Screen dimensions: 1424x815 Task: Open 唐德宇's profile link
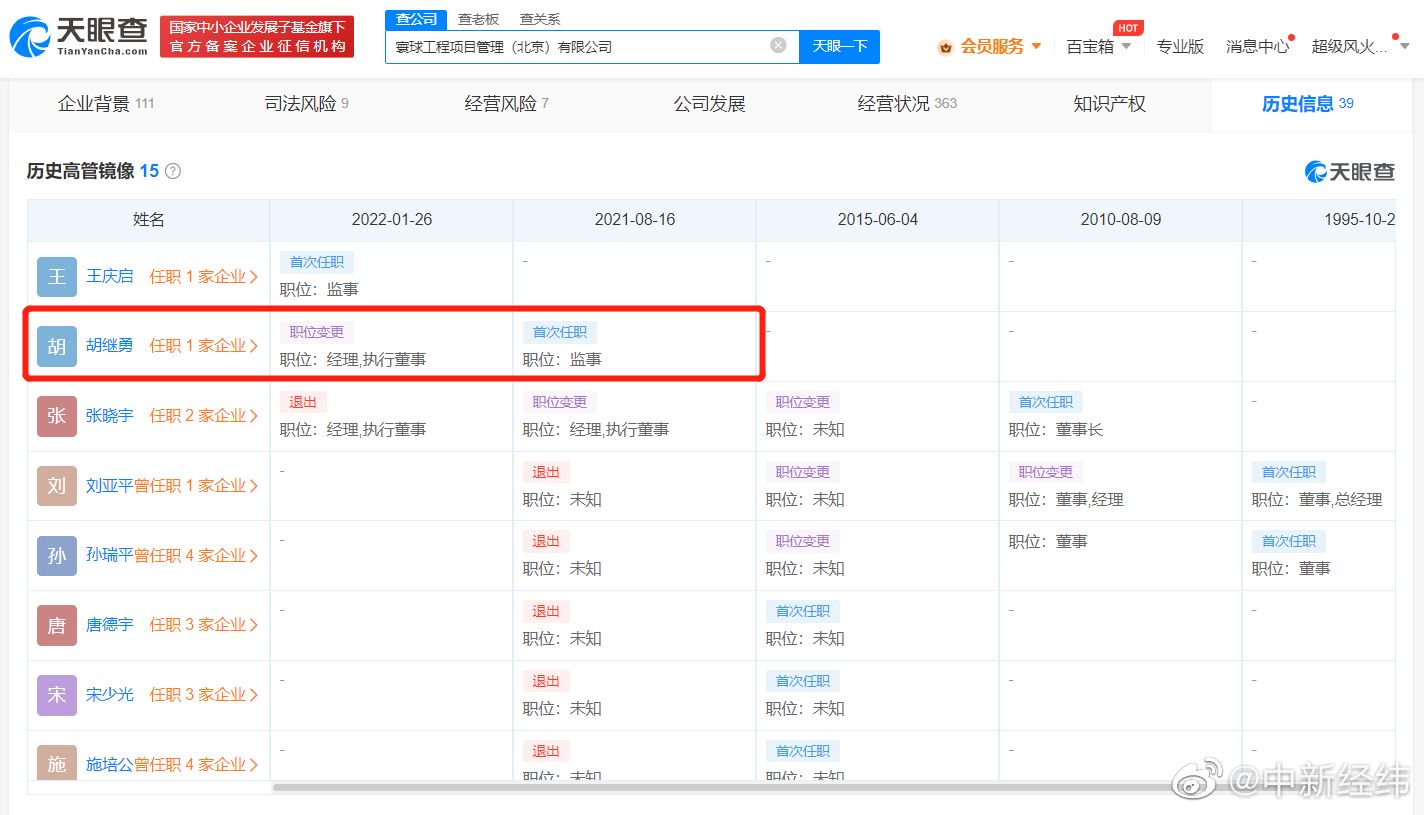pos(109,625)
